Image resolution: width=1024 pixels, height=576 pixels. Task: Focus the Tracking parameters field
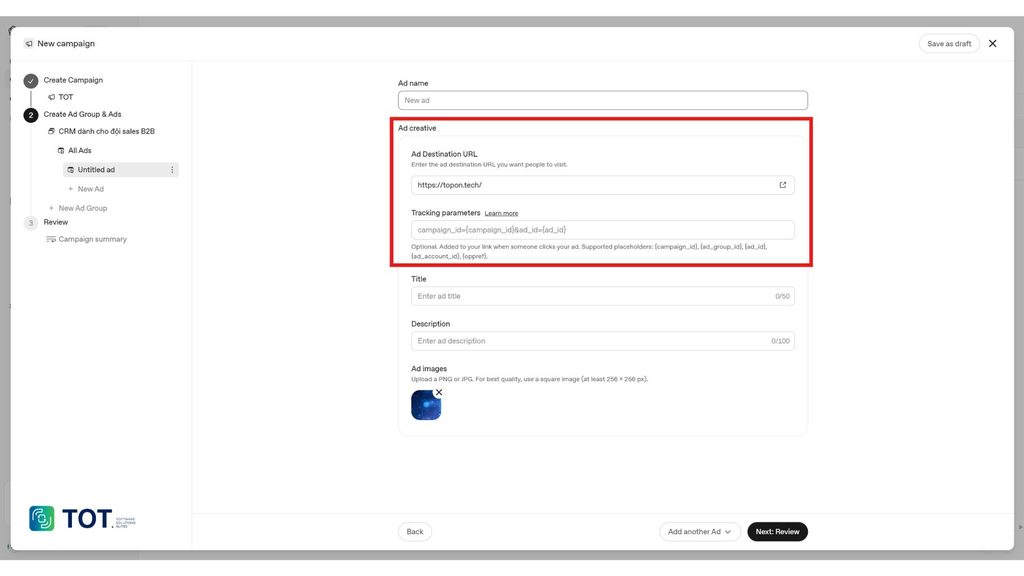[603, 230]
